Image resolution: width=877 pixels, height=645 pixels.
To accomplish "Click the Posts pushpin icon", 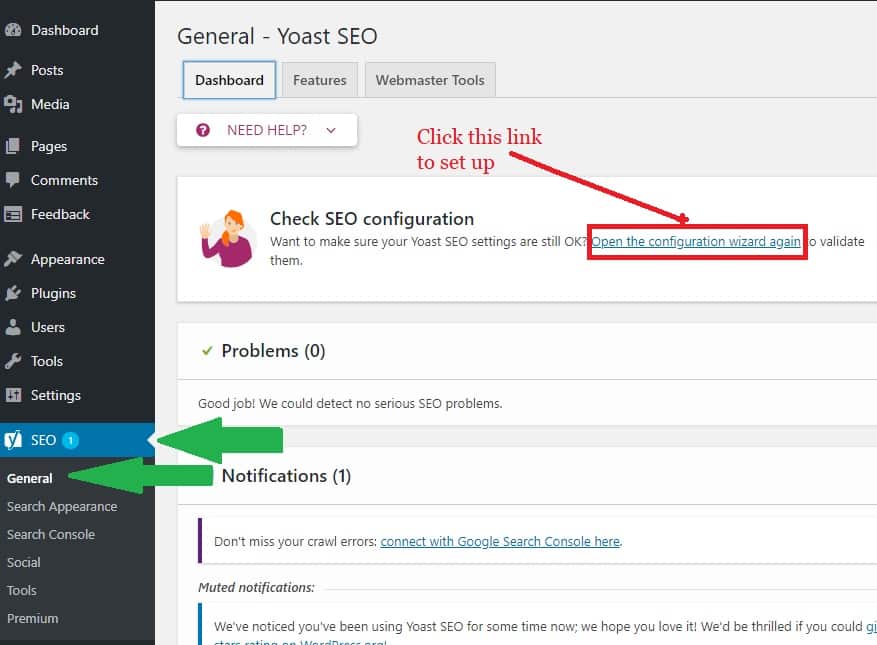I will click(13, 70).
